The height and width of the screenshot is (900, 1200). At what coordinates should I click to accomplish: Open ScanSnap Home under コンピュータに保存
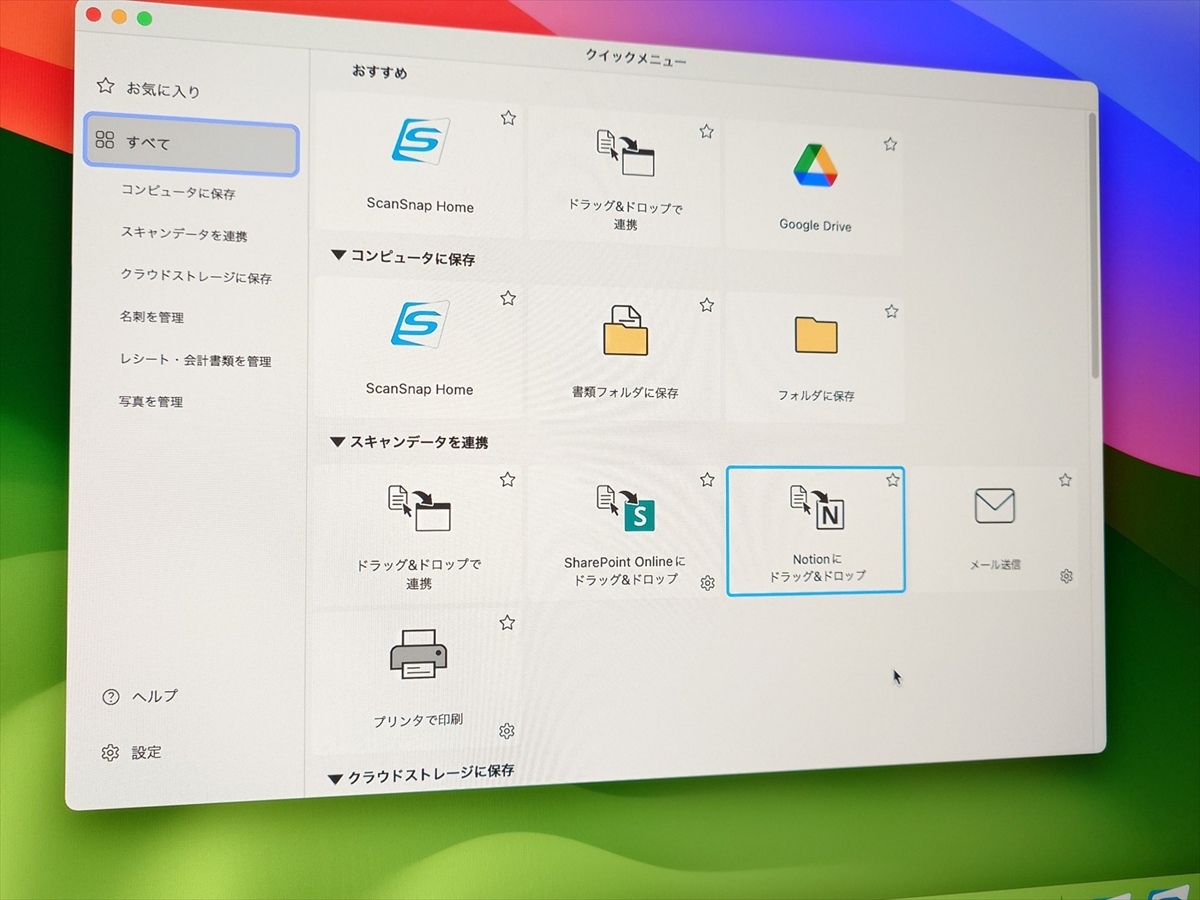coord(419,347)
